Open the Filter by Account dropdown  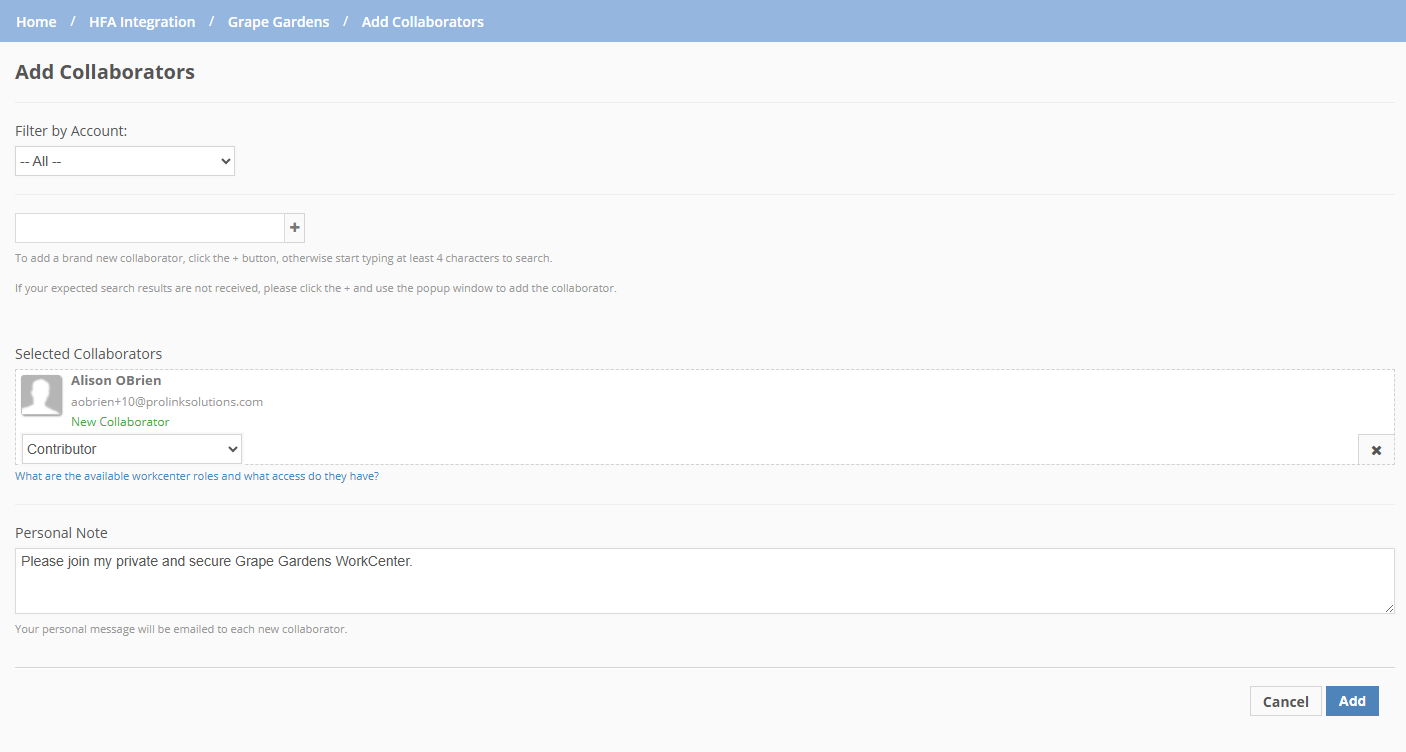click(124, 160)
